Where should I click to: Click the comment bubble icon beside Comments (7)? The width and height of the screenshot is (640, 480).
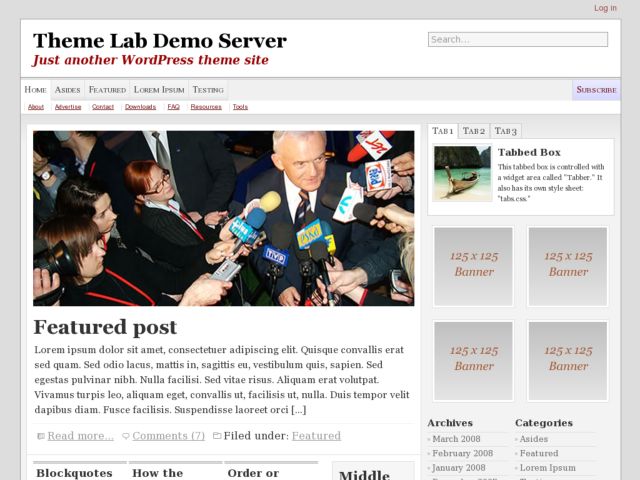(x=126, y=436)
